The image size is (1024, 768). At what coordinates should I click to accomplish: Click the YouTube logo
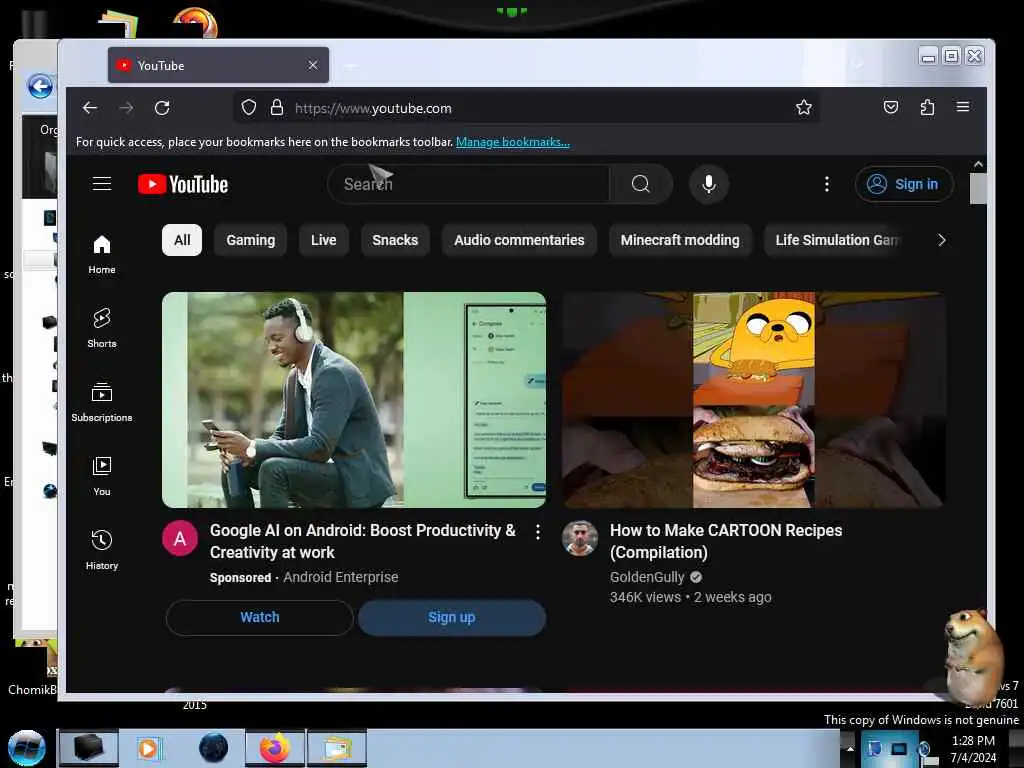coord(183,184)
